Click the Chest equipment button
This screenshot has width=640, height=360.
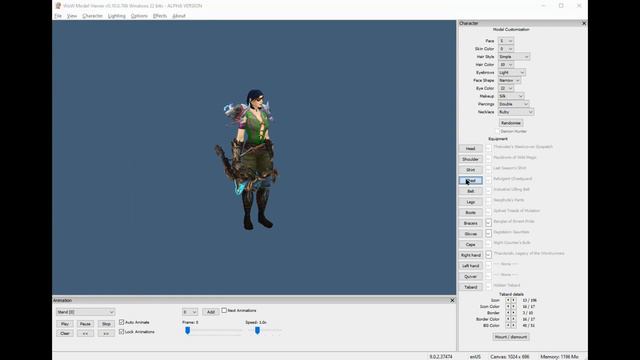[x=471, y=180]
